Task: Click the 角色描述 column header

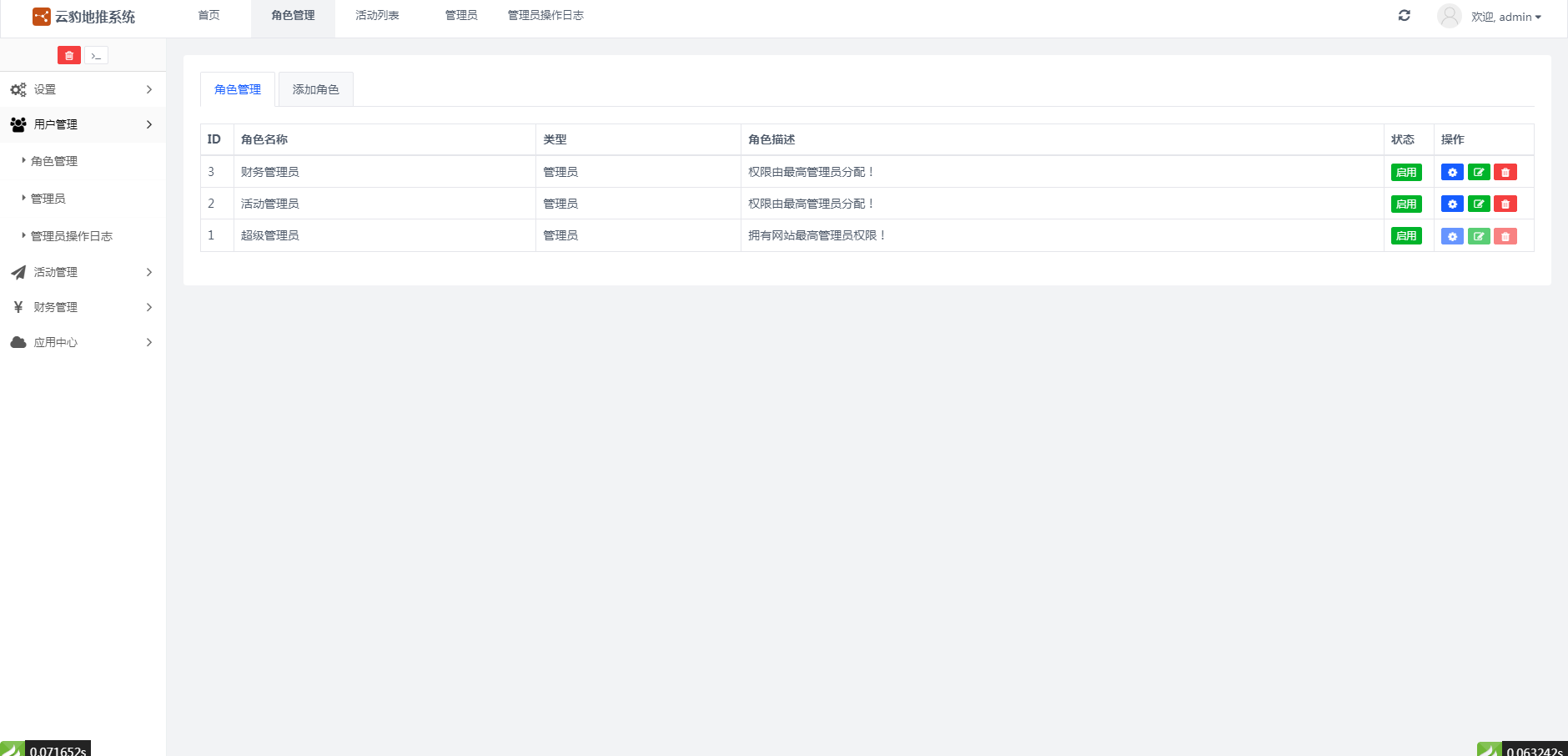Action: coord(771,139)
